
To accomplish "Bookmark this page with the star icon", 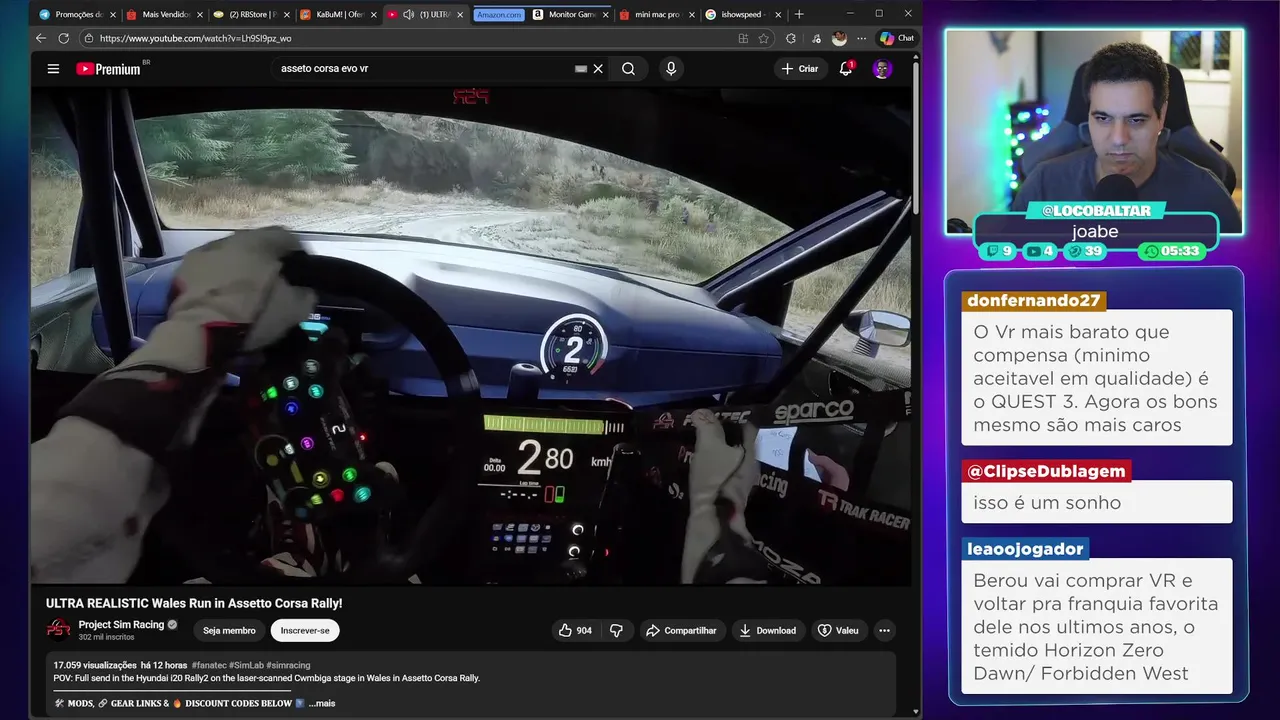I will click(764, 38).
